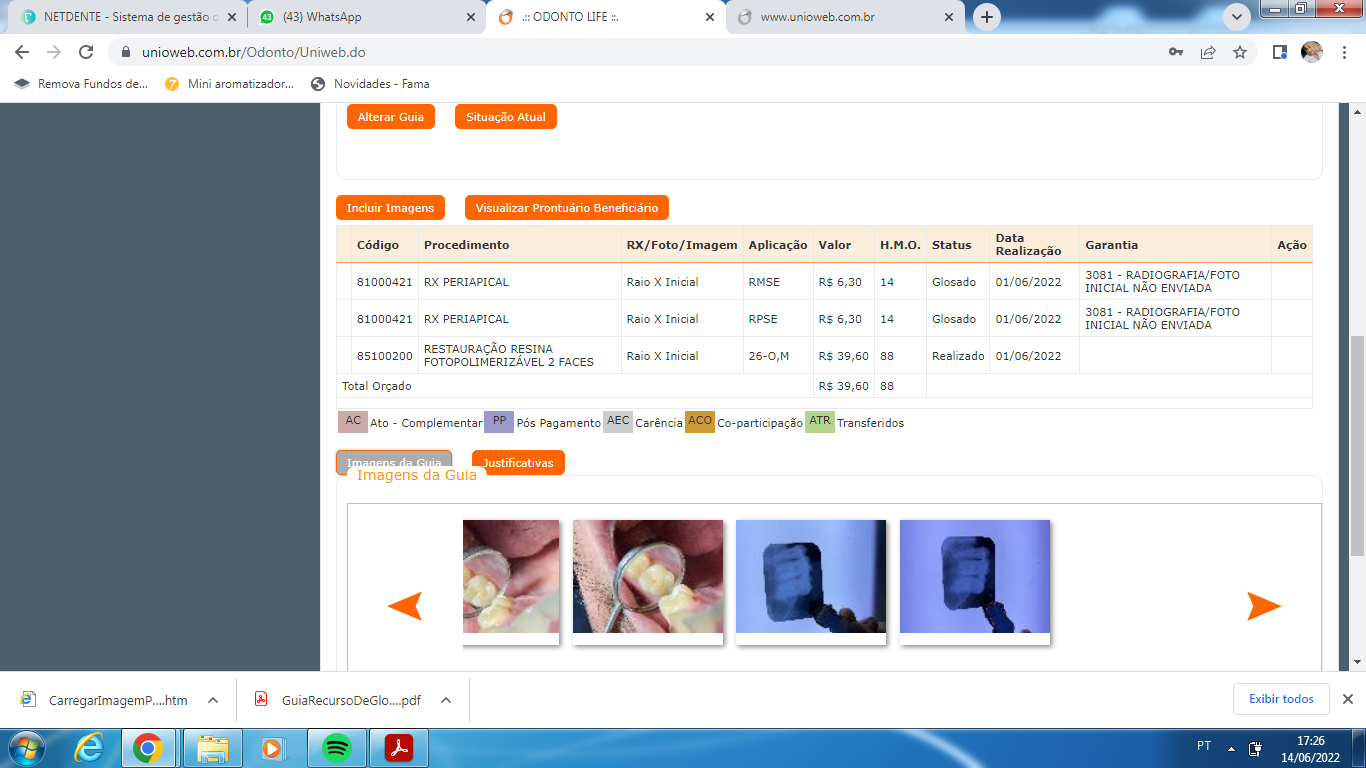Click the Incluir Imagens button
The width and height of the screenshot is (1366, 768).
(390, 208)
